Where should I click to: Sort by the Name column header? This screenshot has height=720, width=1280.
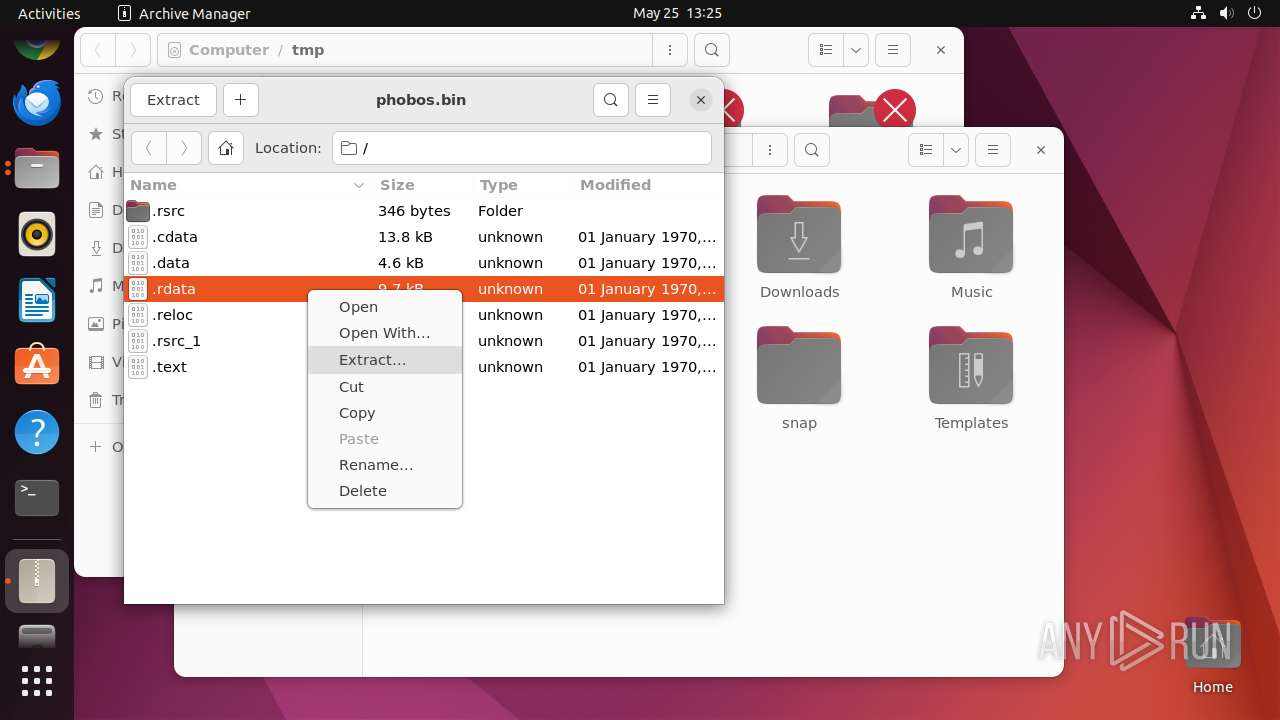pos(248,185)
